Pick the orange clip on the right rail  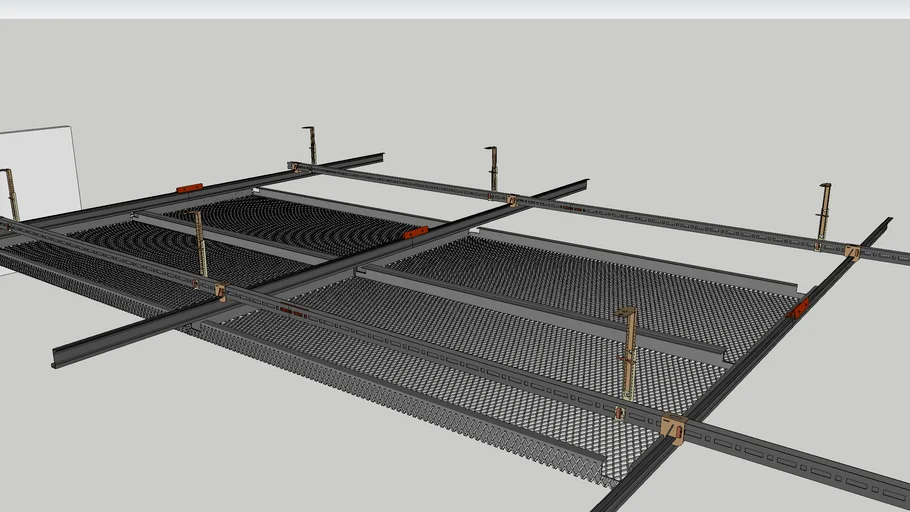800,309
